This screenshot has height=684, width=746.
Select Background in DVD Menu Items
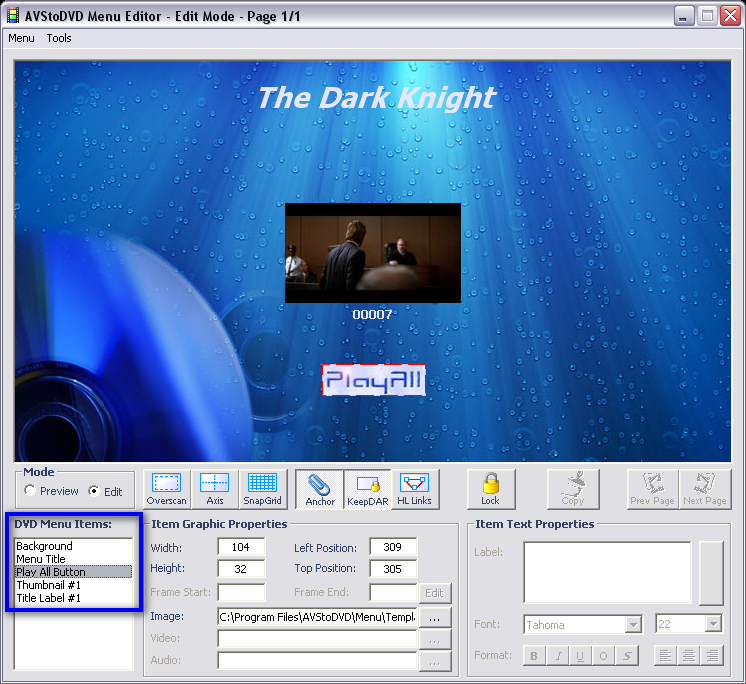(74, 546)
